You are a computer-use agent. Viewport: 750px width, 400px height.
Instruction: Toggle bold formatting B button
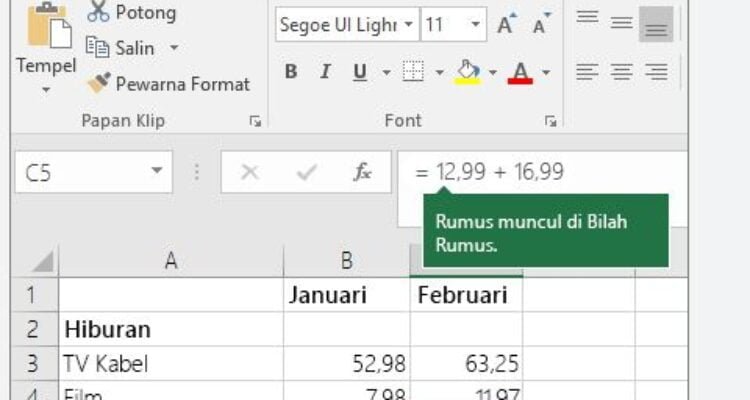click(x=291, y=72)
